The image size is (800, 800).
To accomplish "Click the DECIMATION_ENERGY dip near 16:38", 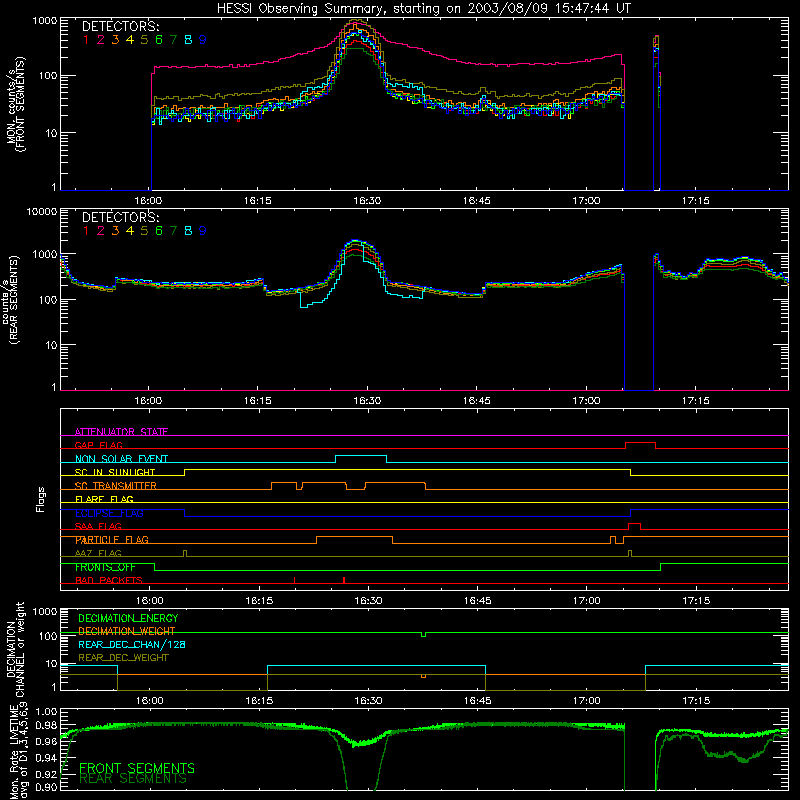I will pos(423,635).
